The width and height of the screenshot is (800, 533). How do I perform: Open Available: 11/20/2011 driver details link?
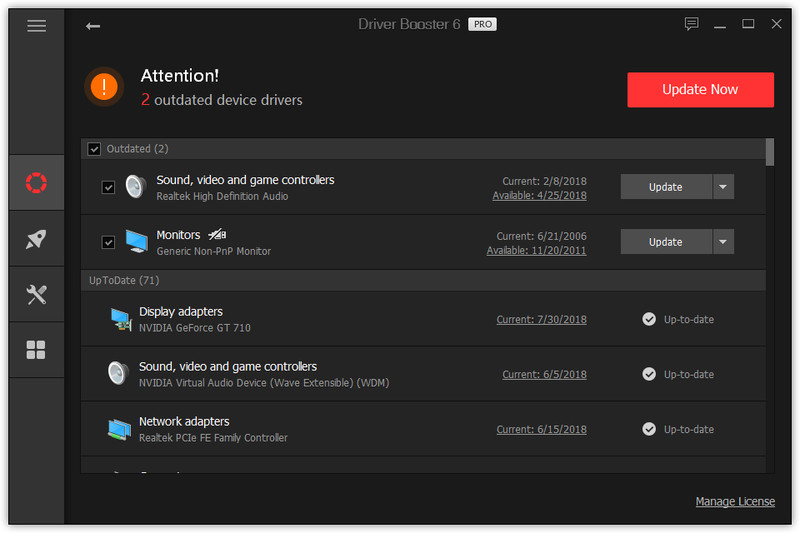pos(536,250)
